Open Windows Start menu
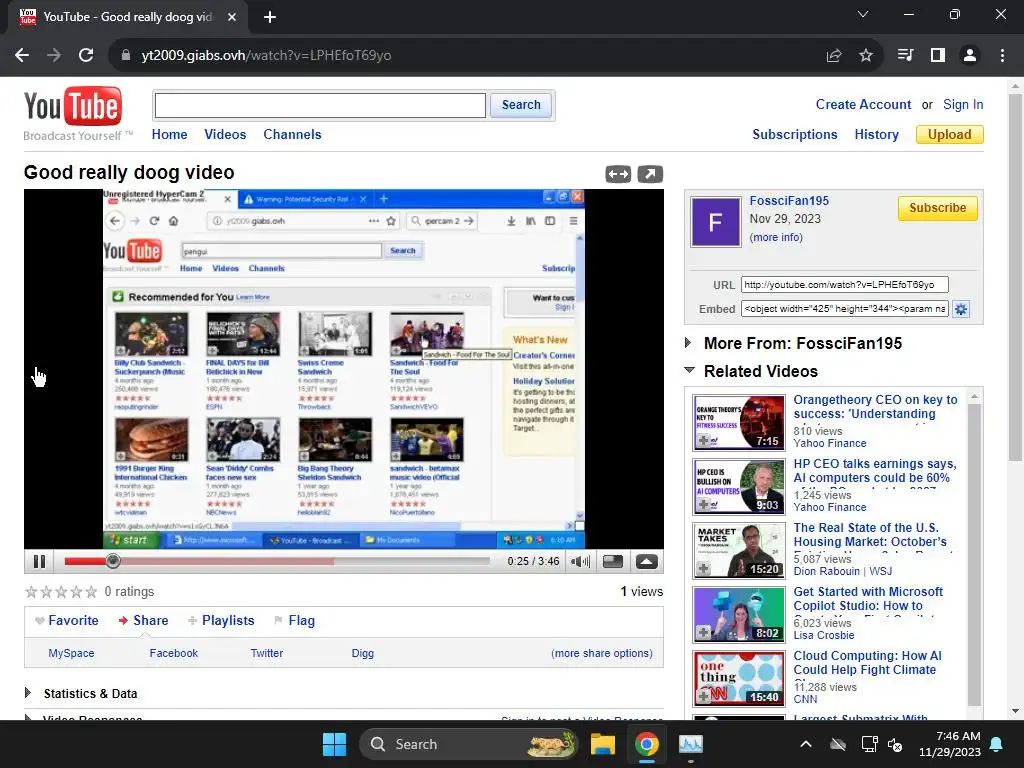 click(x=334, y=744)
